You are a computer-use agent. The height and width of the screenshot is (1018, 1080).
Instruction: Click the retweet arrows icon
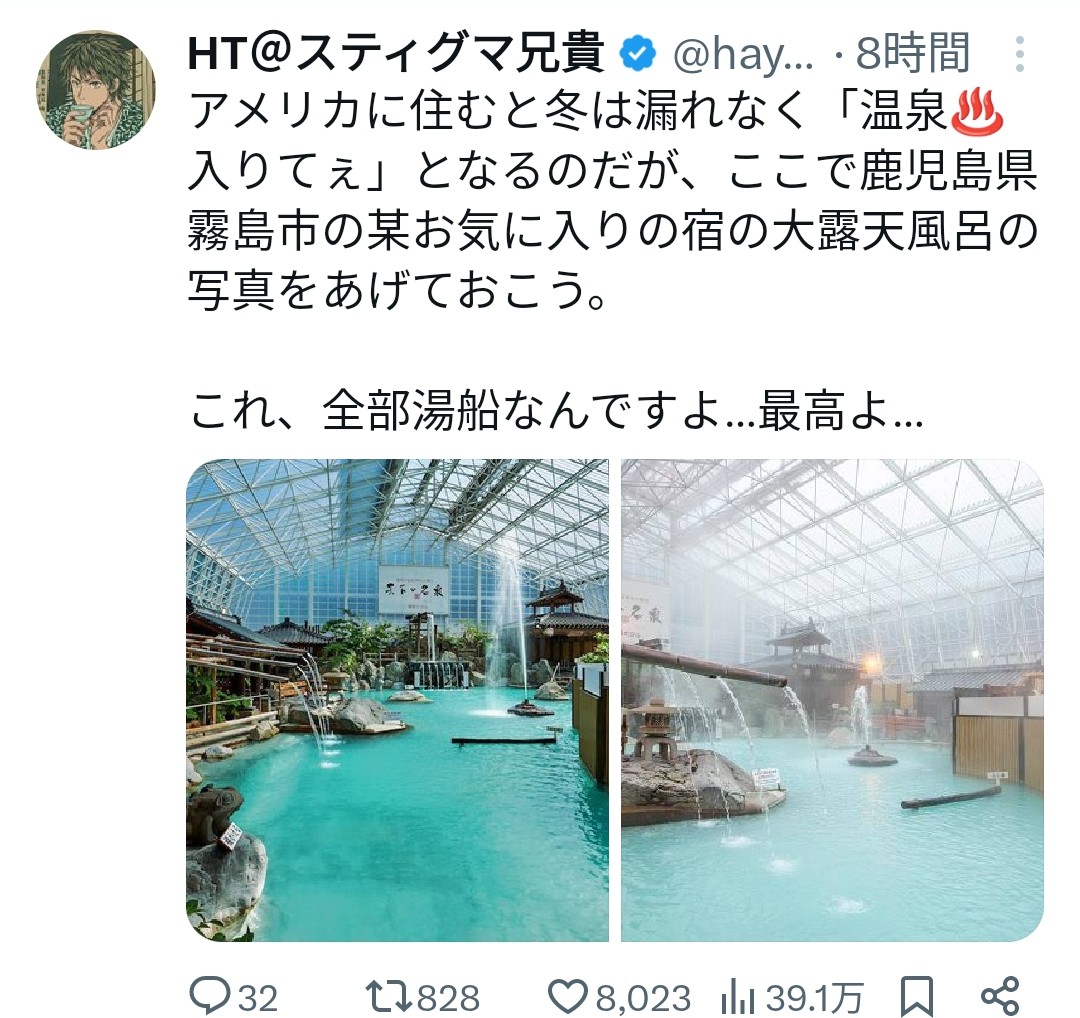point(390,995)
